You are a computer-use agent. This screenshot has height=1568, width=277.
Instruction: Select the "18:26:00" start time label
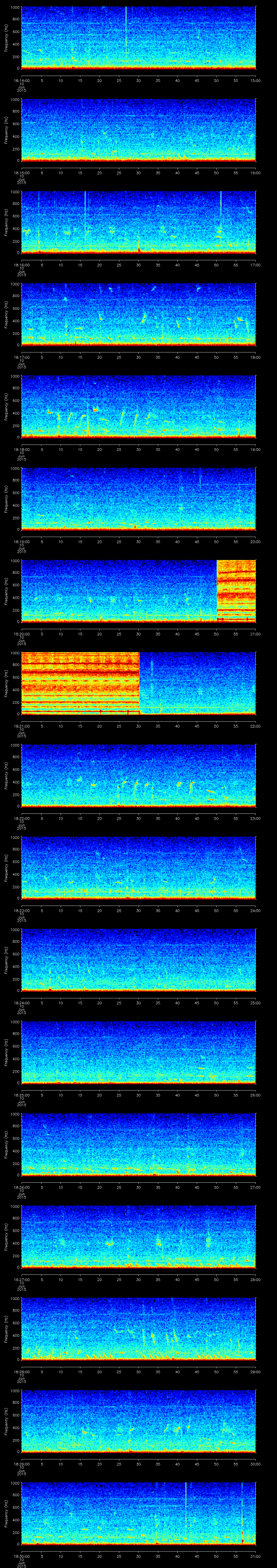click(21, 1187)
